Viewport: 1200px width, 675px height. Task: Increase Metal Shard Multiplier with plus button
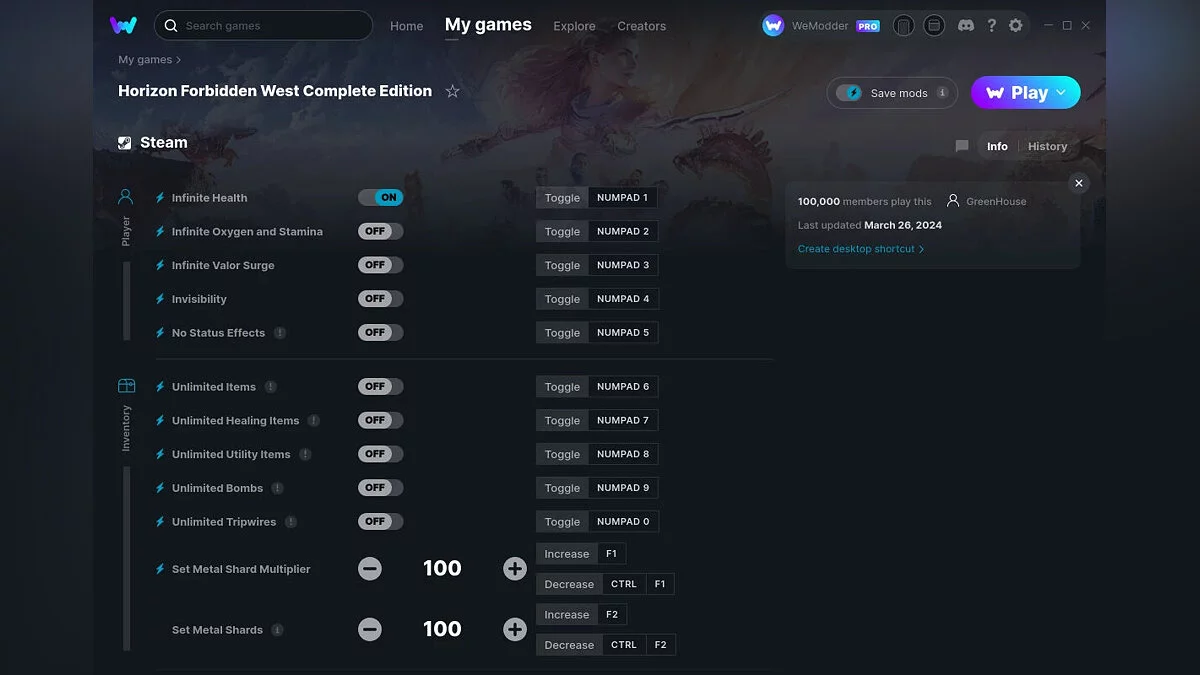(515, 569)
